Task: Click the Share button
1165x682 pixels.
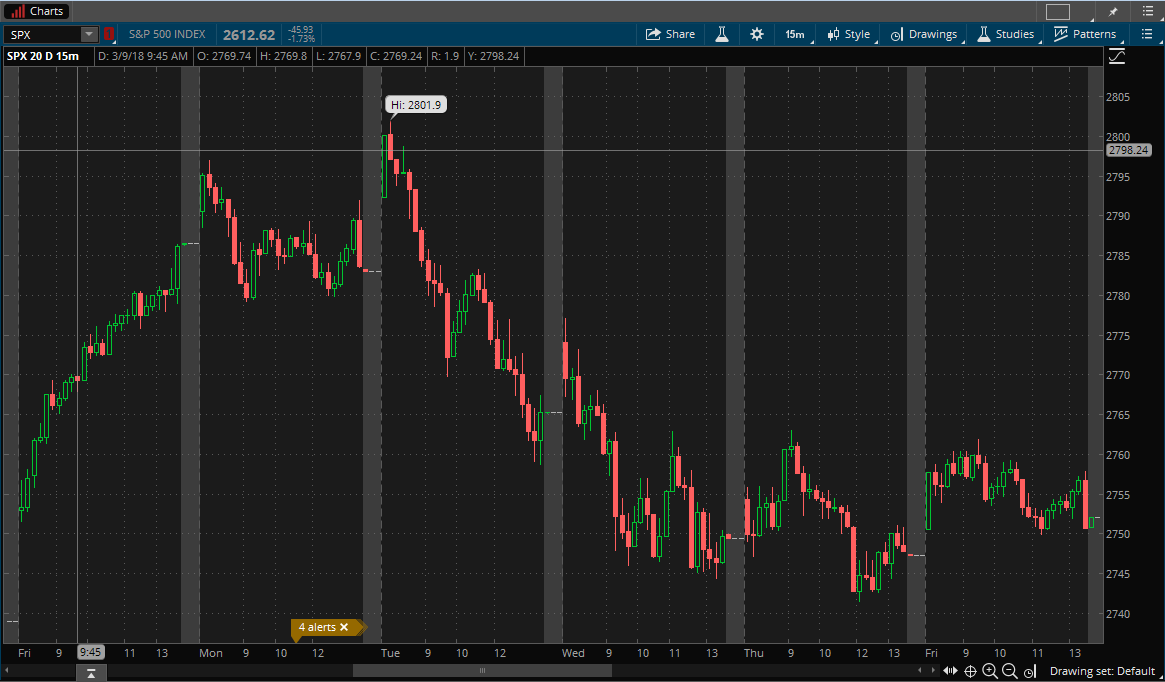Action: click(x=670, y=33)
